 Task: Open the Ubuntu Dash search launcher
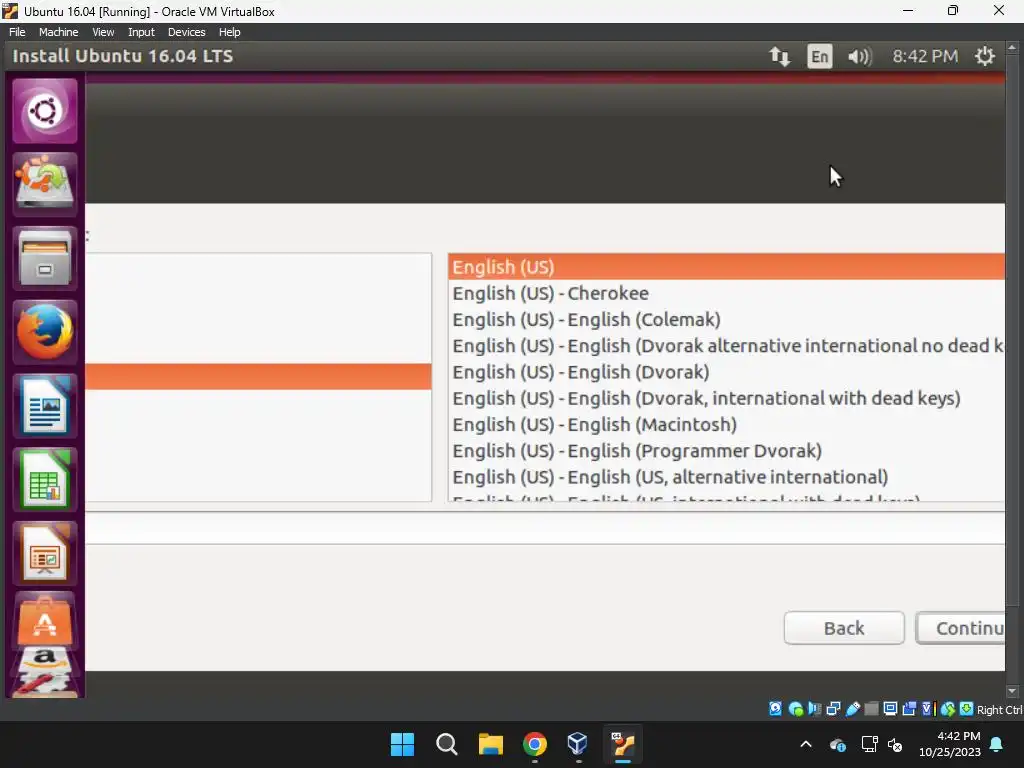pyautogui.click(x=44, y=110)
